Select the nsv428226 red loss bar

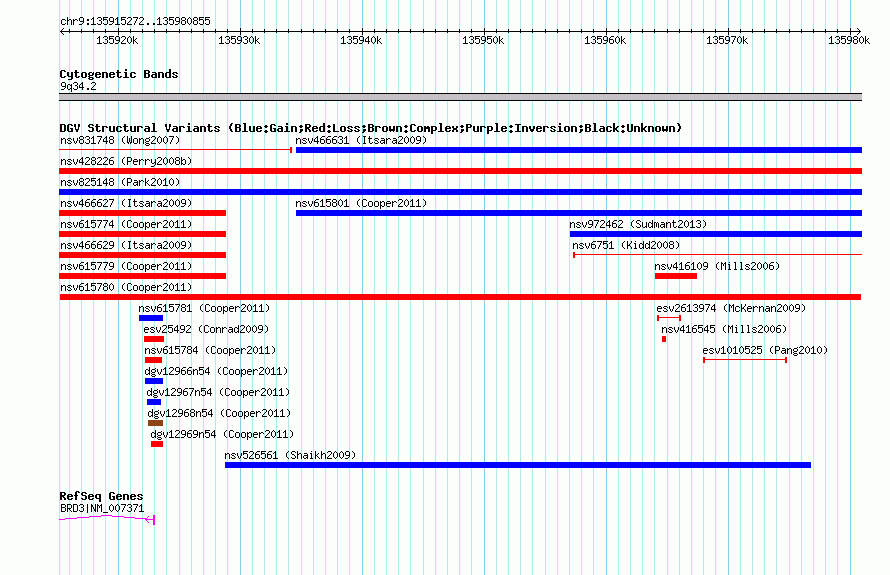(460, 171)
